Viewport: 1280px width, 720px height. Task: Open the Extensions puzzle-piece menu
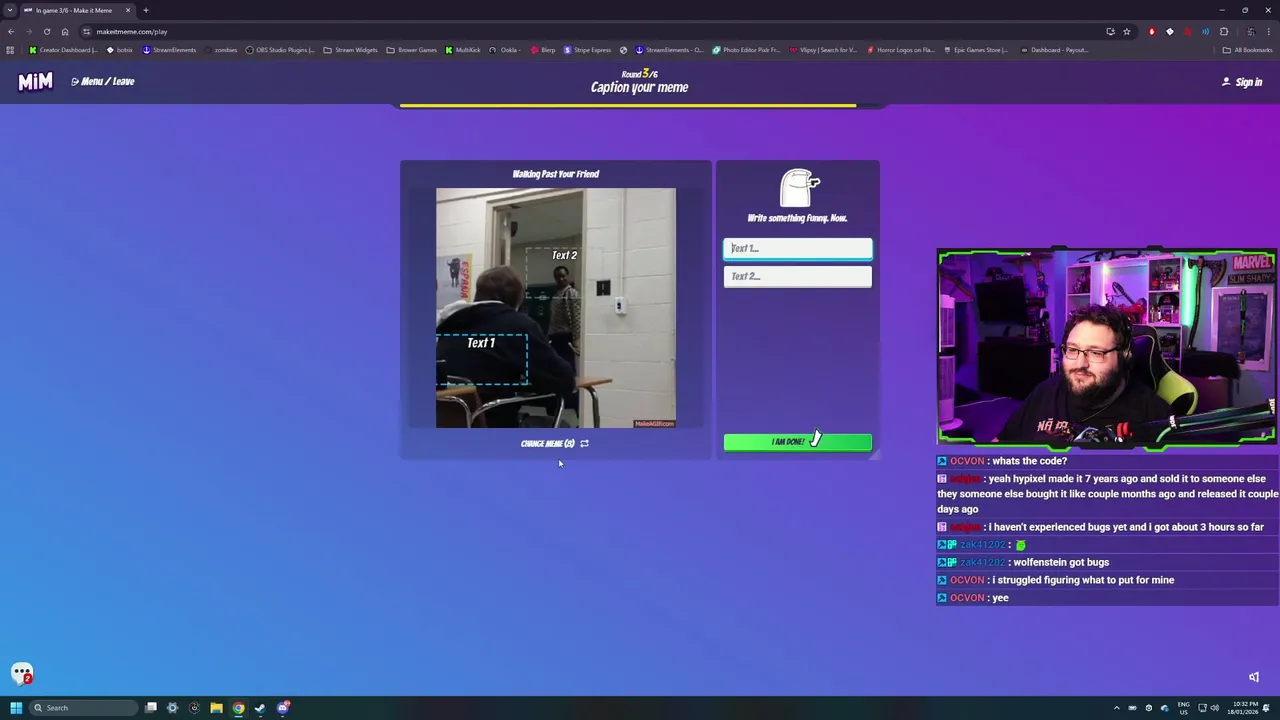pos(1223,31)
